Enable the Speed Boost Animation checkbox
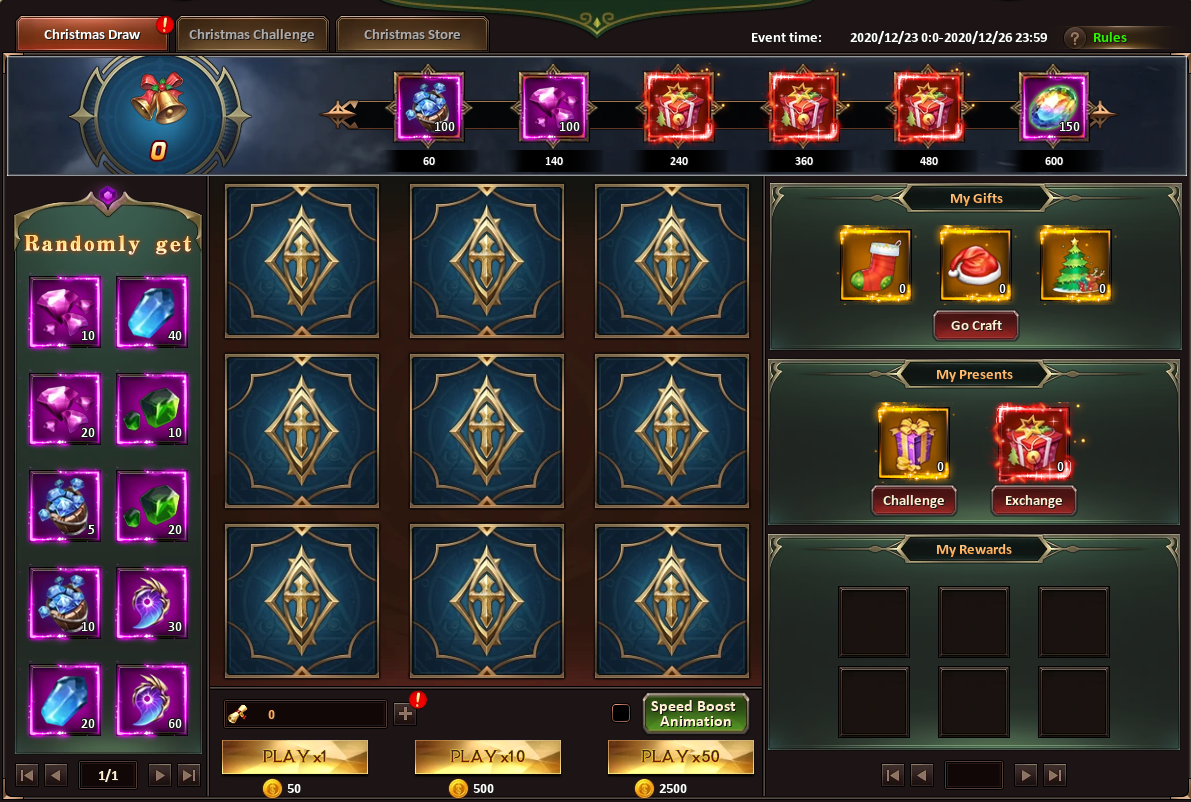The height and width of the screenshot is (802, 1191). tap(621, 713)
